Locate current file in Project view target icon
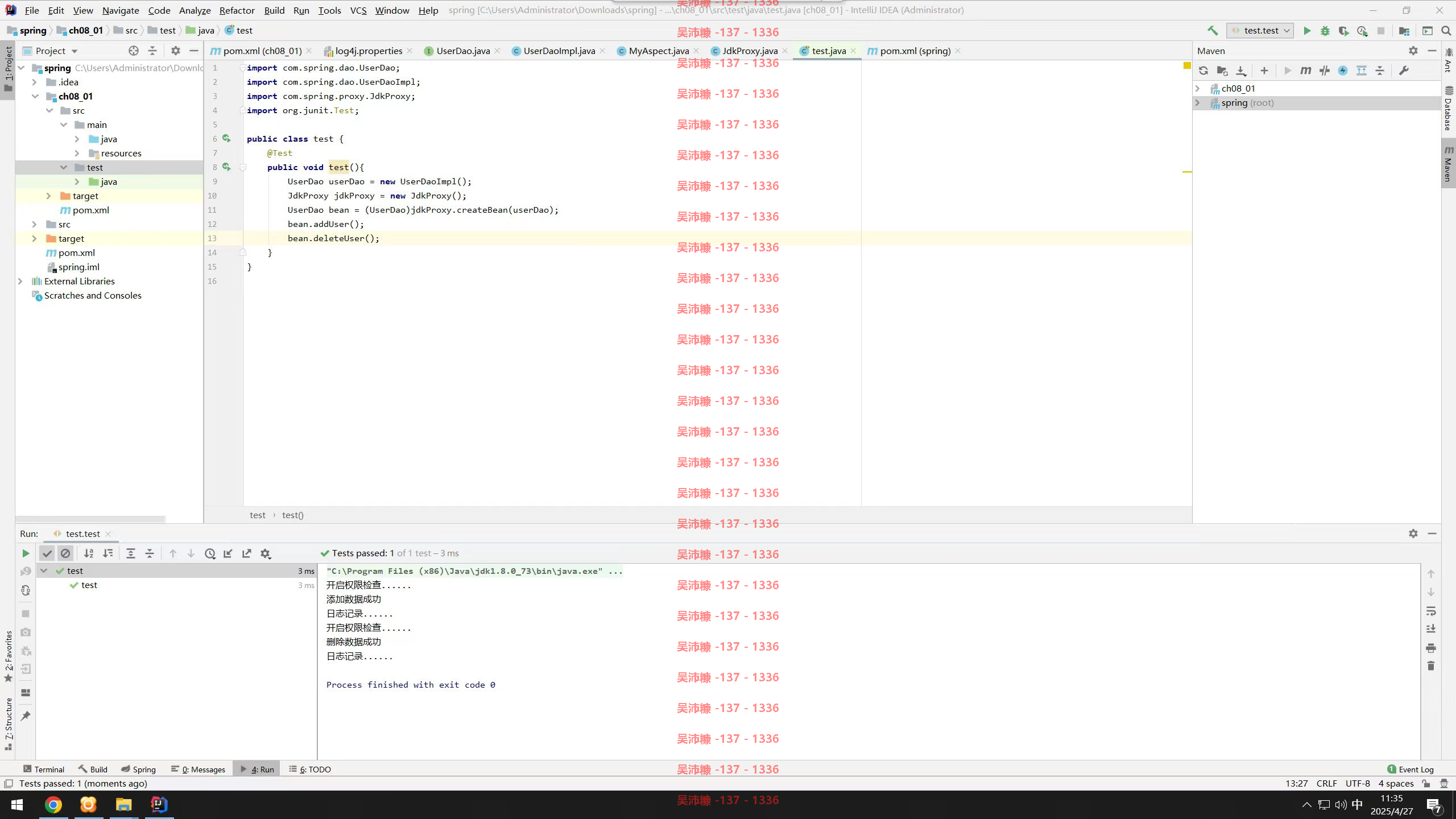Image resolution: width=1456 pixels, height=819 pixels. click(134, 51)
